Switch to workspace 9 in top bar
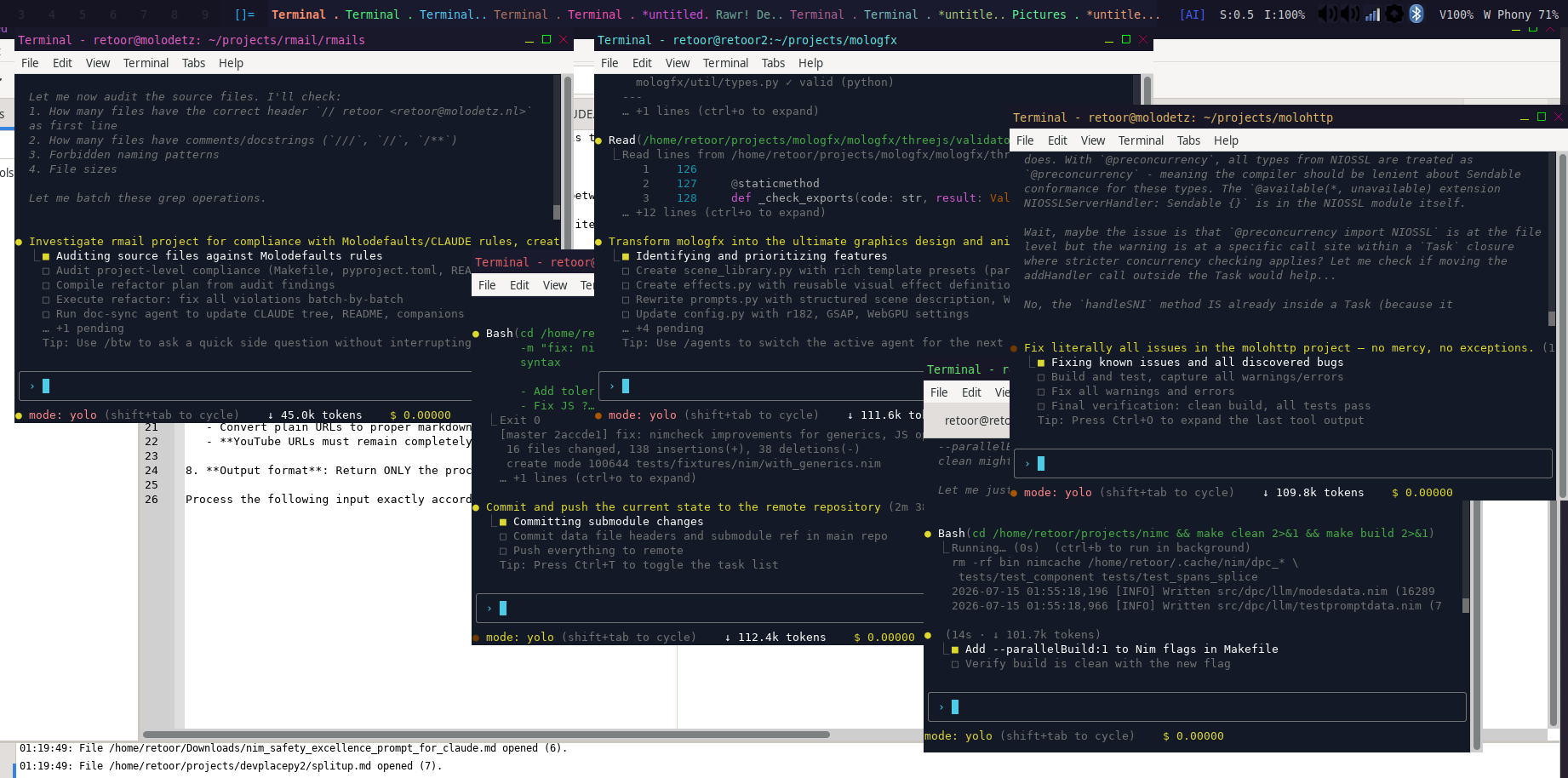 click(205, 14)
